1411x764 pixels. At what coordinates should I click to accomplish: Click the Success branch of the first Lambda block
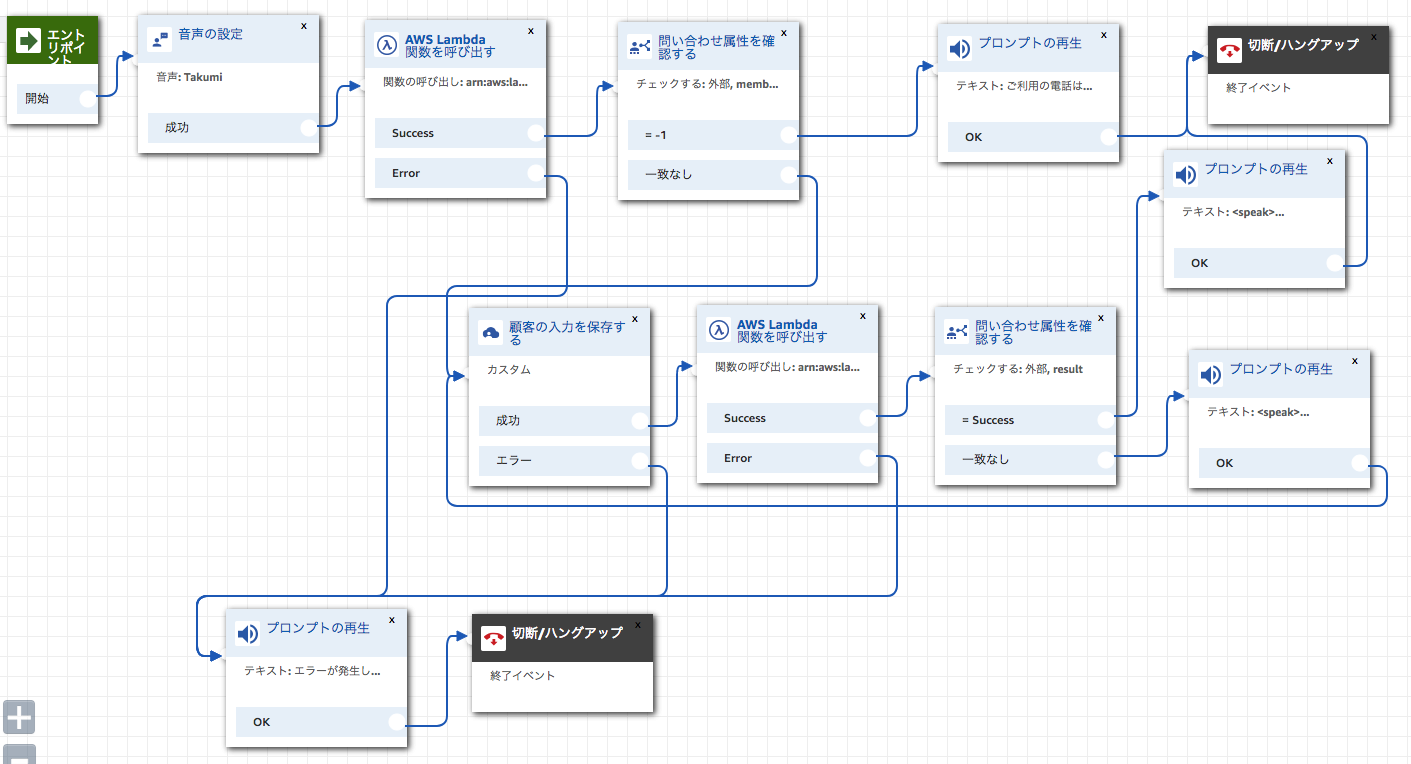point(457,132)
